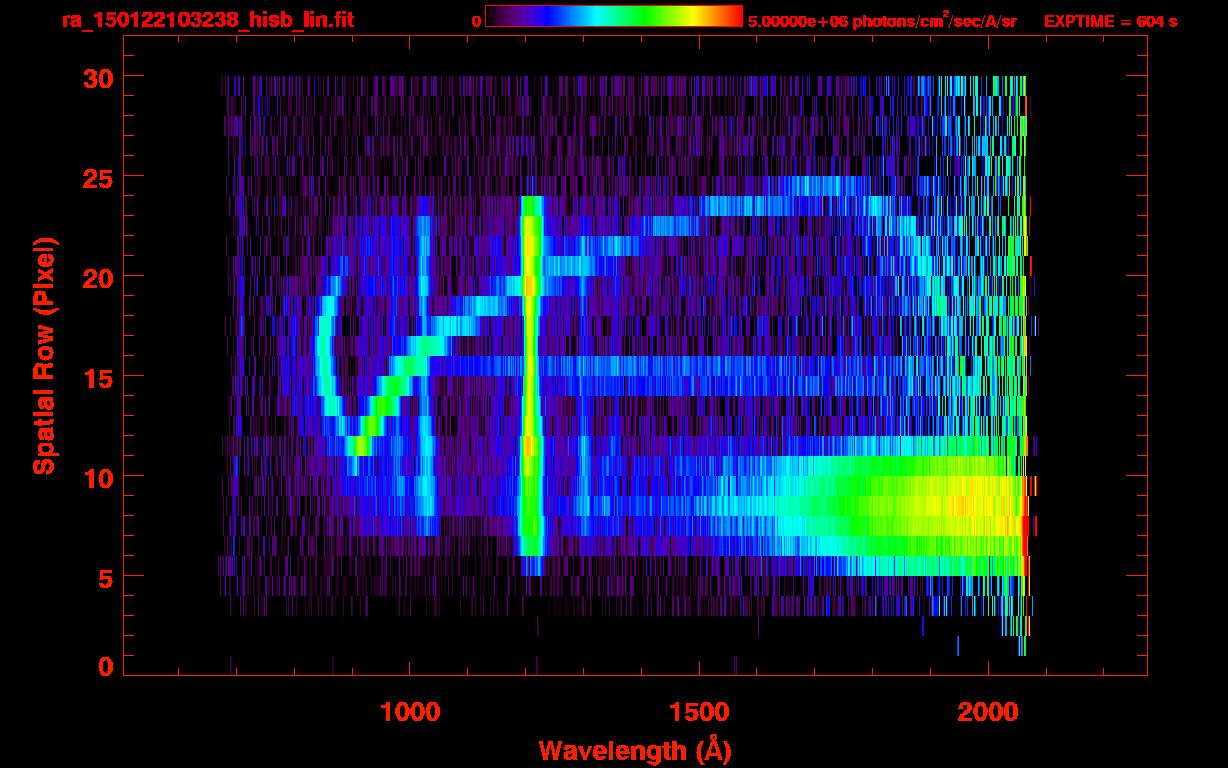Click the x-axis tick label 1000
This screenshot has height=768, width=1228.
[x=410, y=713]
